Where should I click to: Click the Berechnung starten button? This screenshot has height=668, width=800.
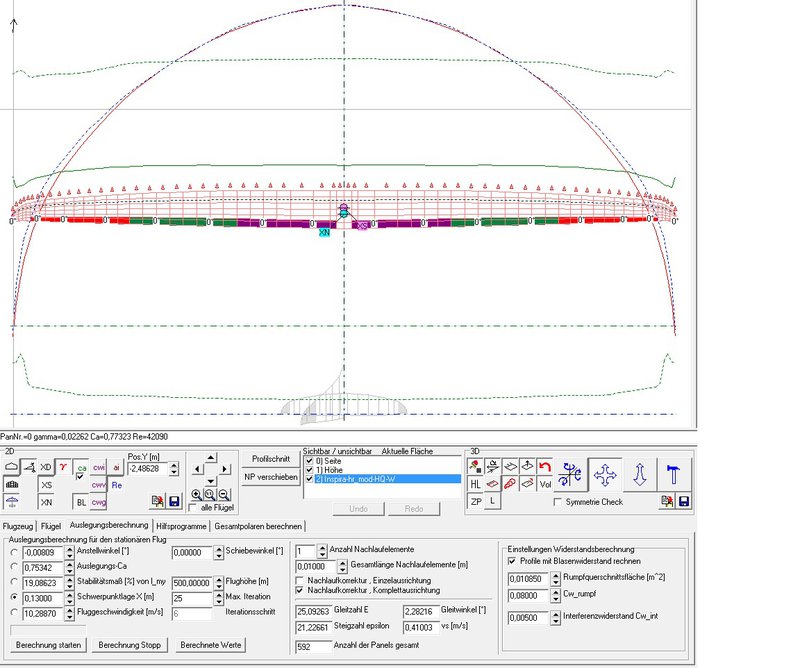pyautogui.click(x=48, y=645)
